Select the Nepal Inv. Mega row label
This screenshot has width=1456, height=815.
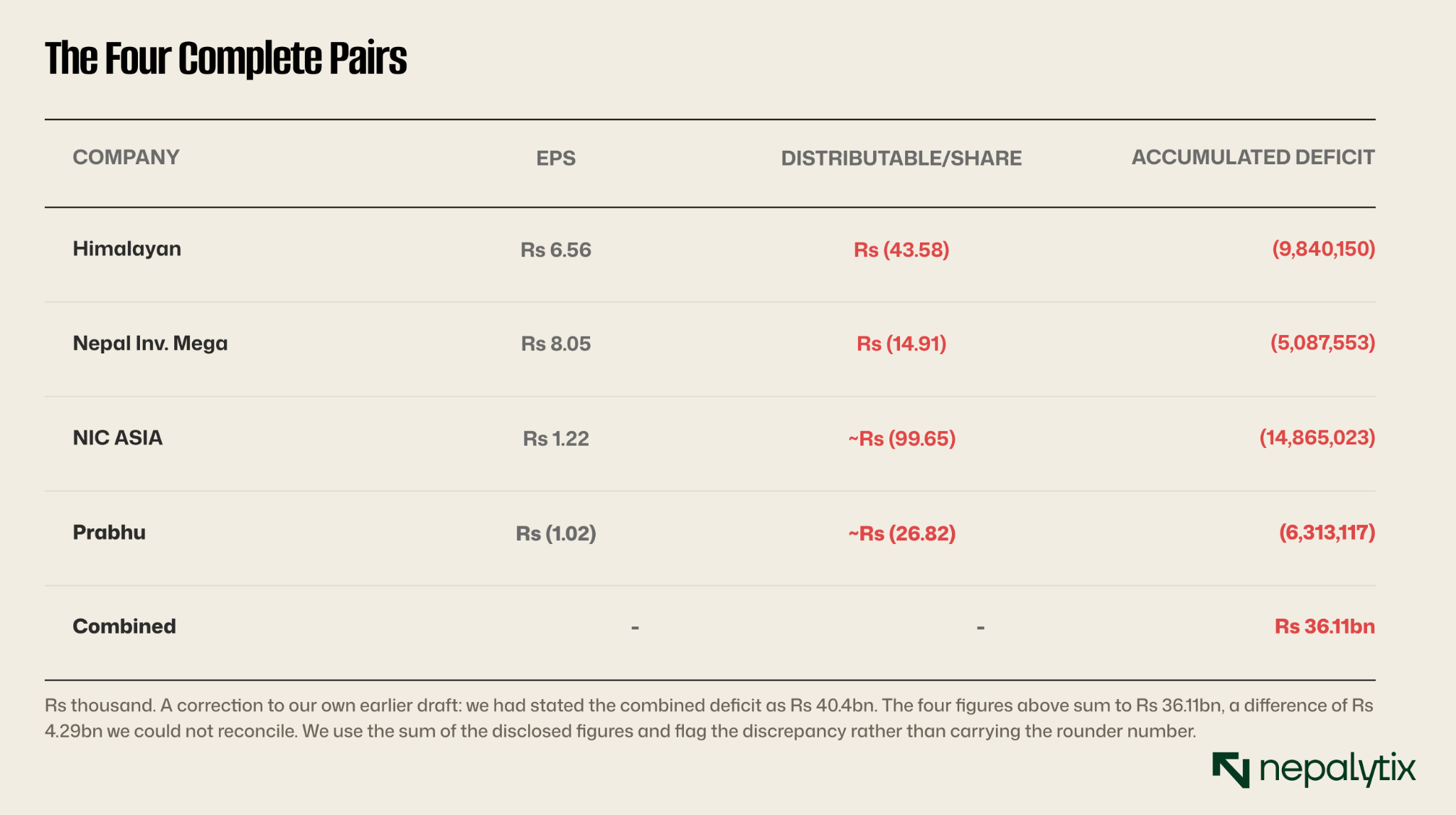coord(150,343)
